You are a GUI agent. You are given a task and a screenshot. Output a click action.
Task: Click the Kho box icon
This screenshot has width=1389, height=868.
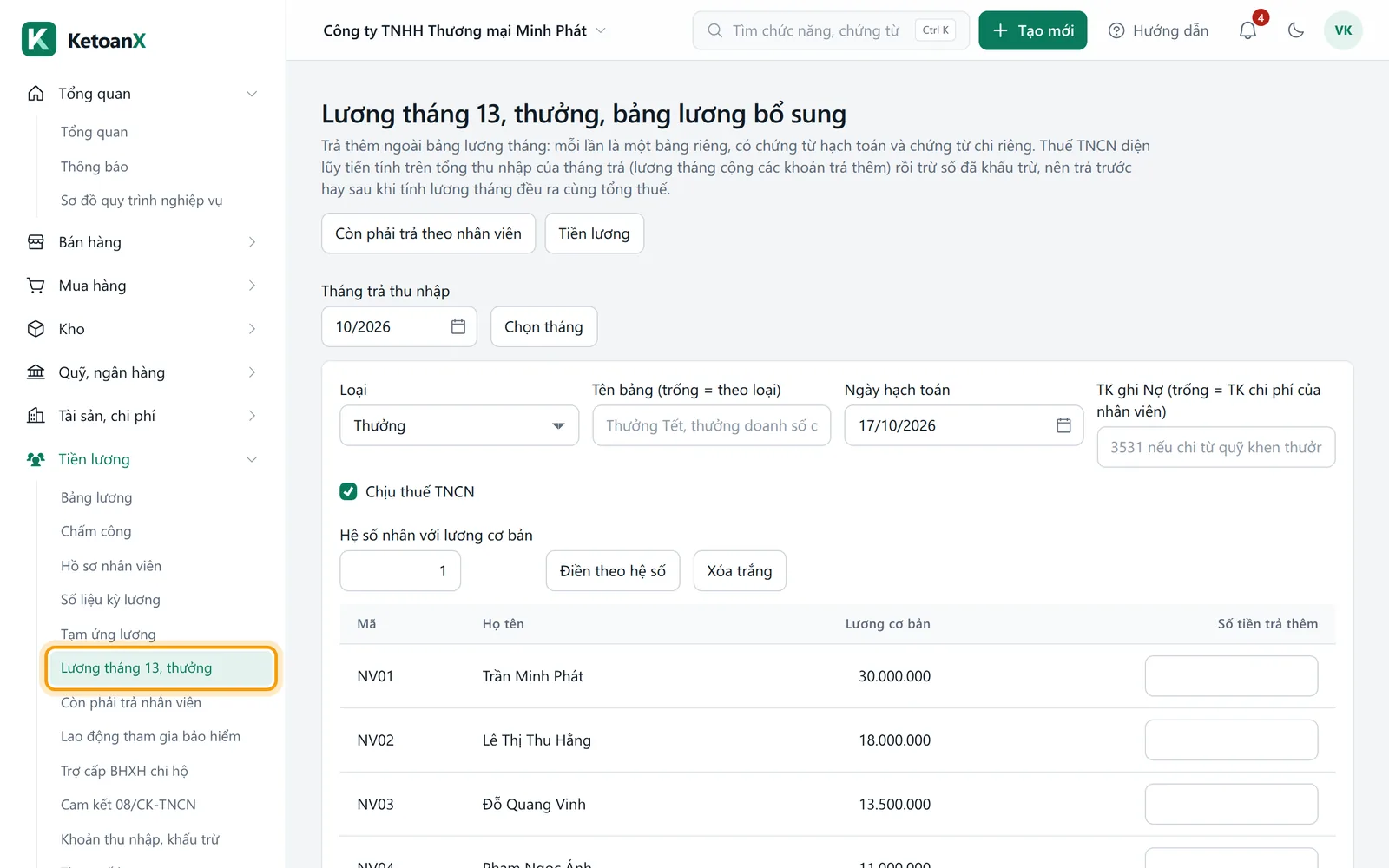36,329
